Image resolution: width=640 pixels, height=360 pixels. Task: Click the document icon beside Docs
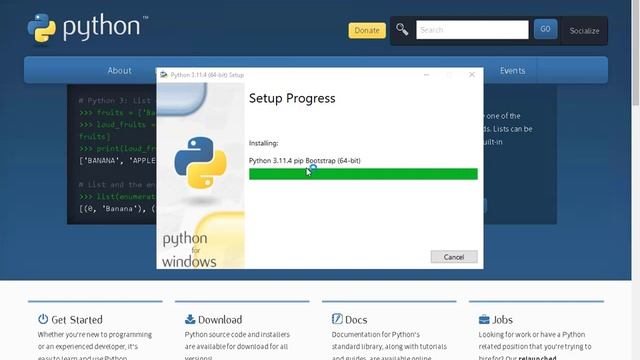coord(337,318)
